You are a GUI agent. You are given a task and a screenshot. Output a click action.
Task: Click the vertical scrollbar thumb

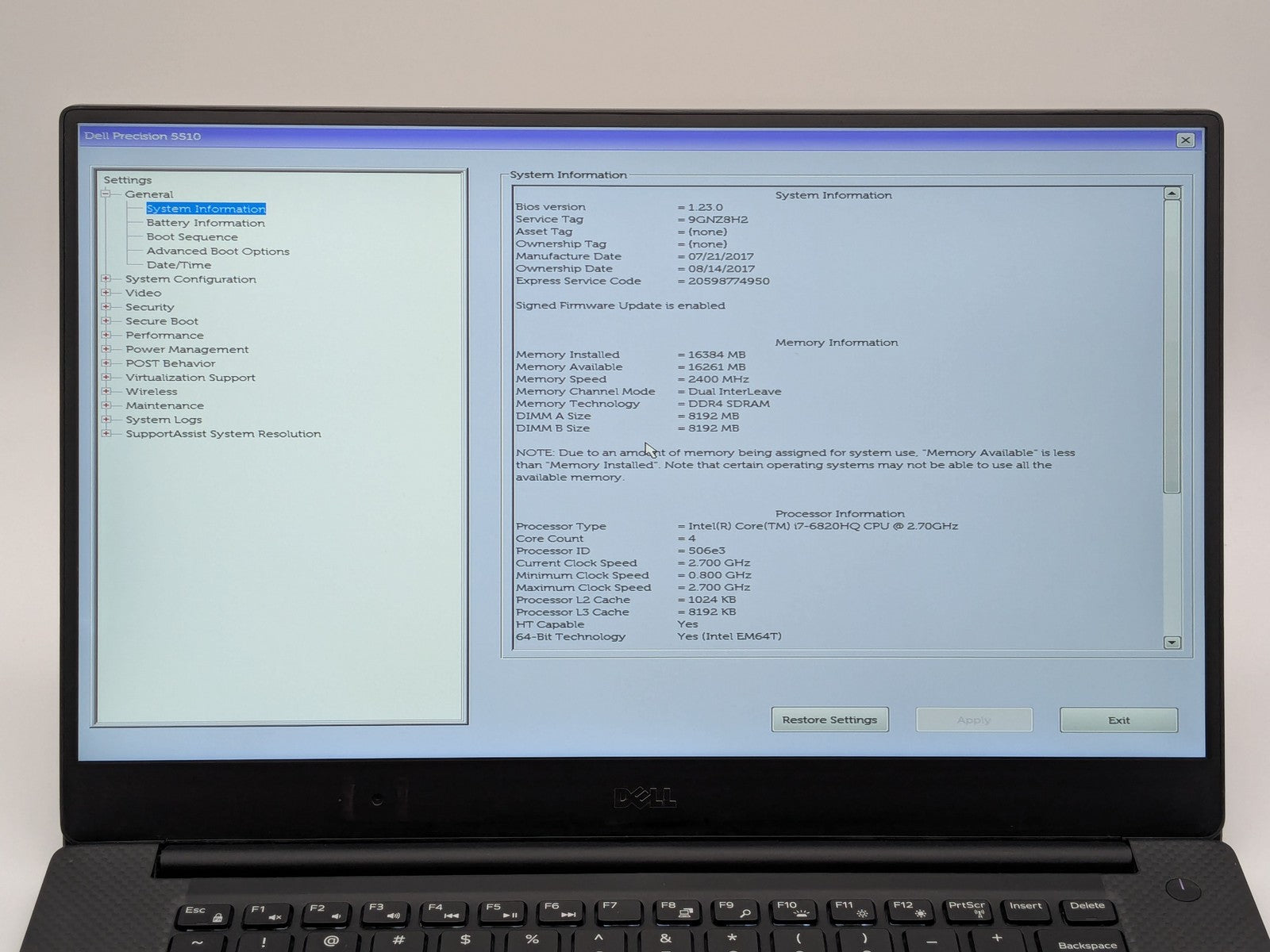[1172, 346]
